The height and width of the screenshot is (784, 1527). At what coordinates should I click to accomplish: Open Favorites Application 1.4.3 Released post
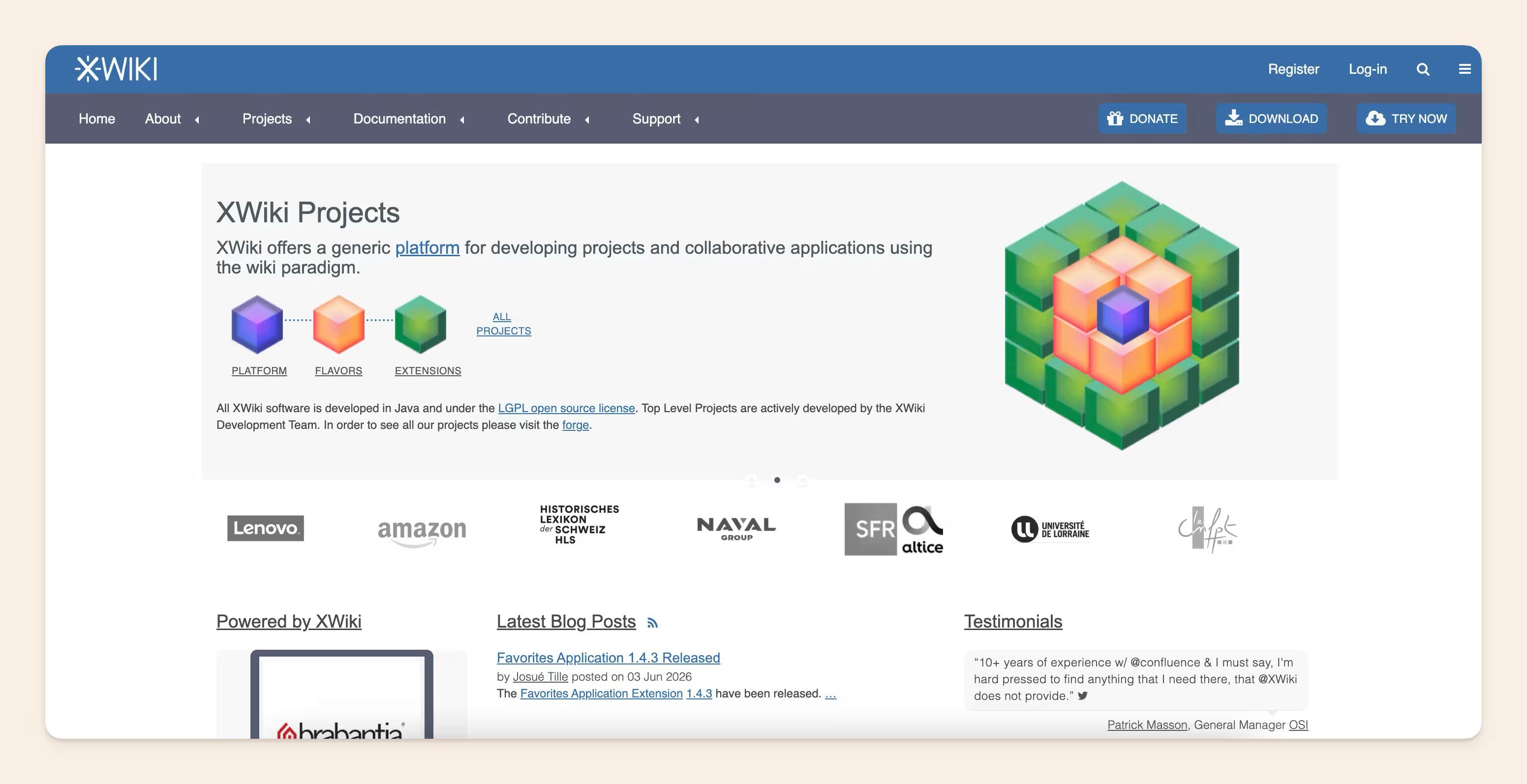[608, 658]
